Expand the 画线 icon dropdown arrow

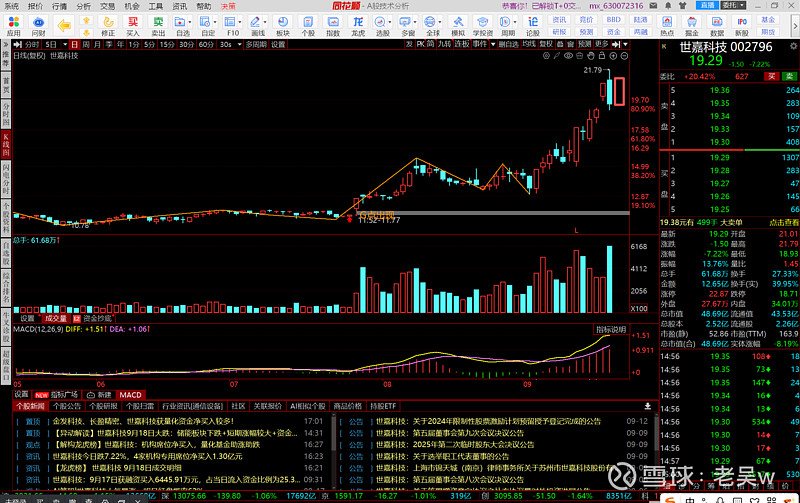[265, 22]
